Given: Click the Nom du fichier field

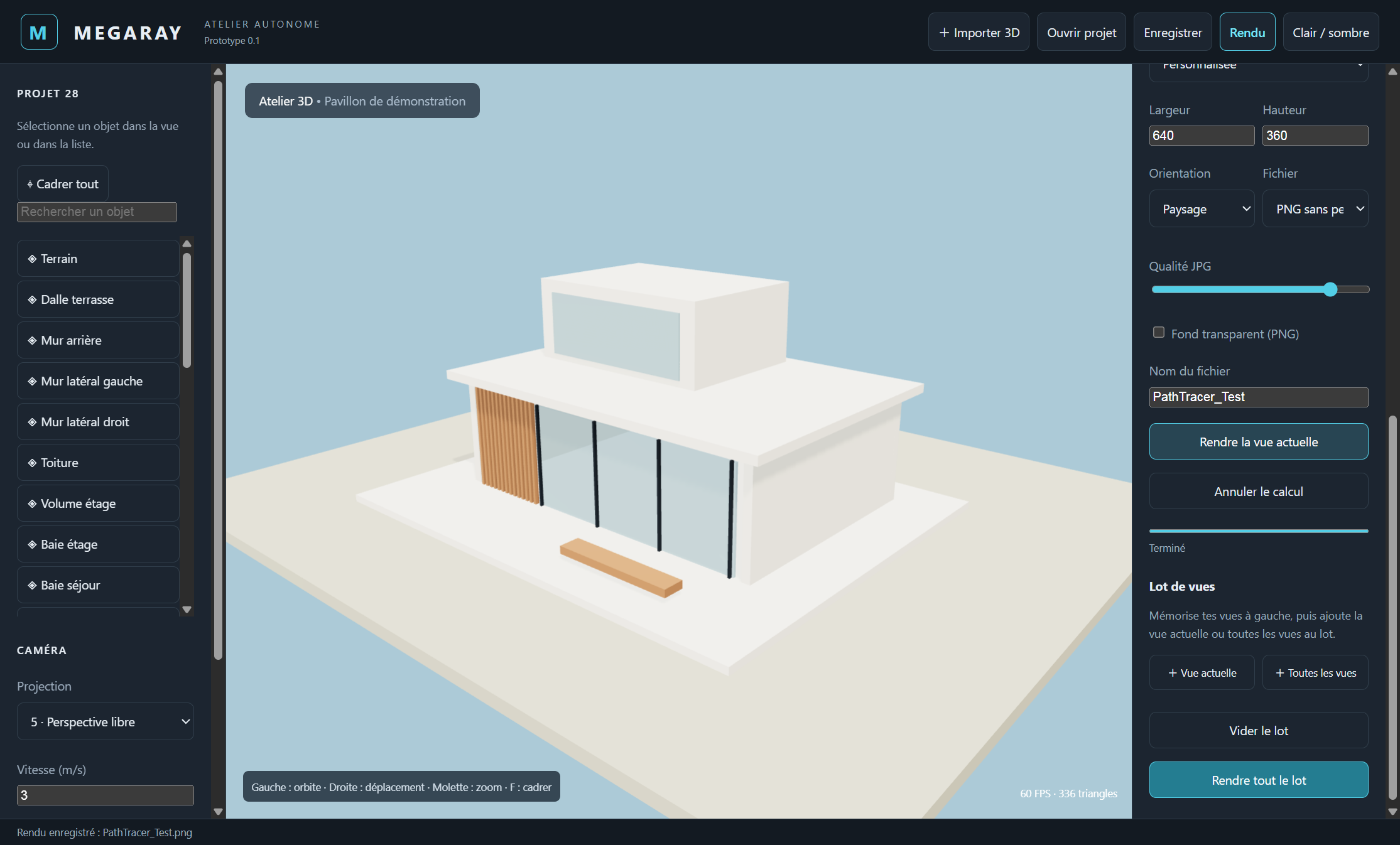Looking at the screenshot, I should 1259,397.
